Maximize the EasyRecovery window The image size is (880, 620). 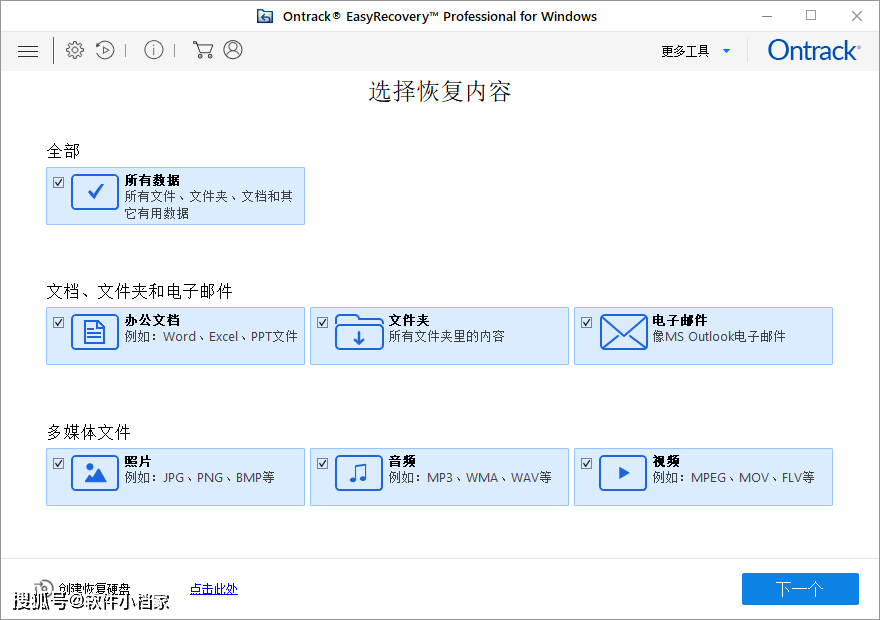point(811,16)
